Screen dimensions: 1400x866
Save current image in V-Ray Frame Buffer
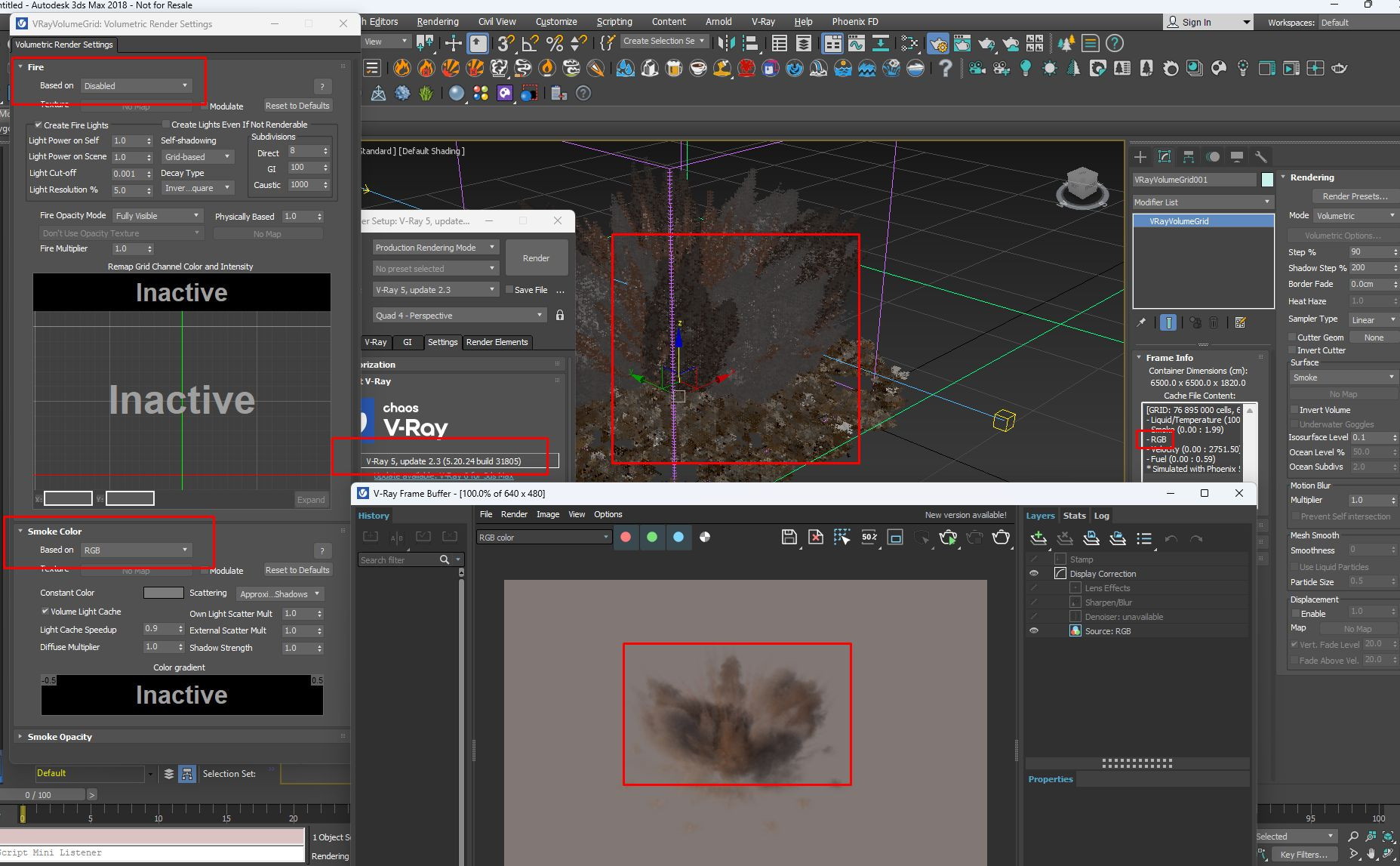pyautogui.click(x=789, y=537)
